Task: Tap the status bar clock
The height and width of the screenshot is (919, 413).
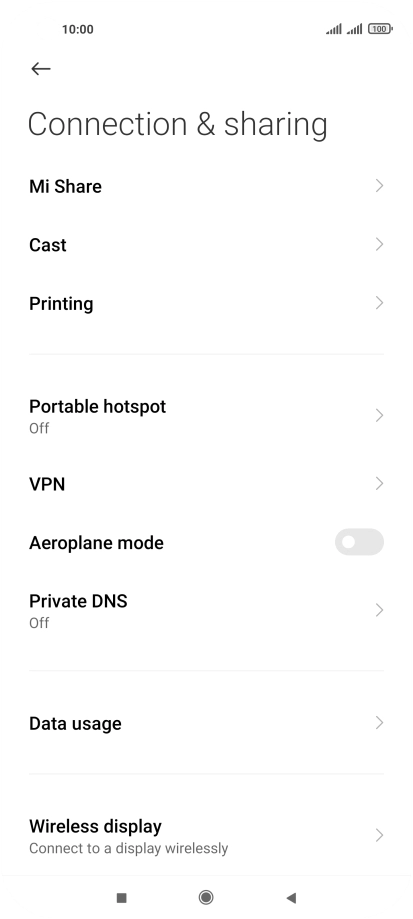Action: [77, 29]
